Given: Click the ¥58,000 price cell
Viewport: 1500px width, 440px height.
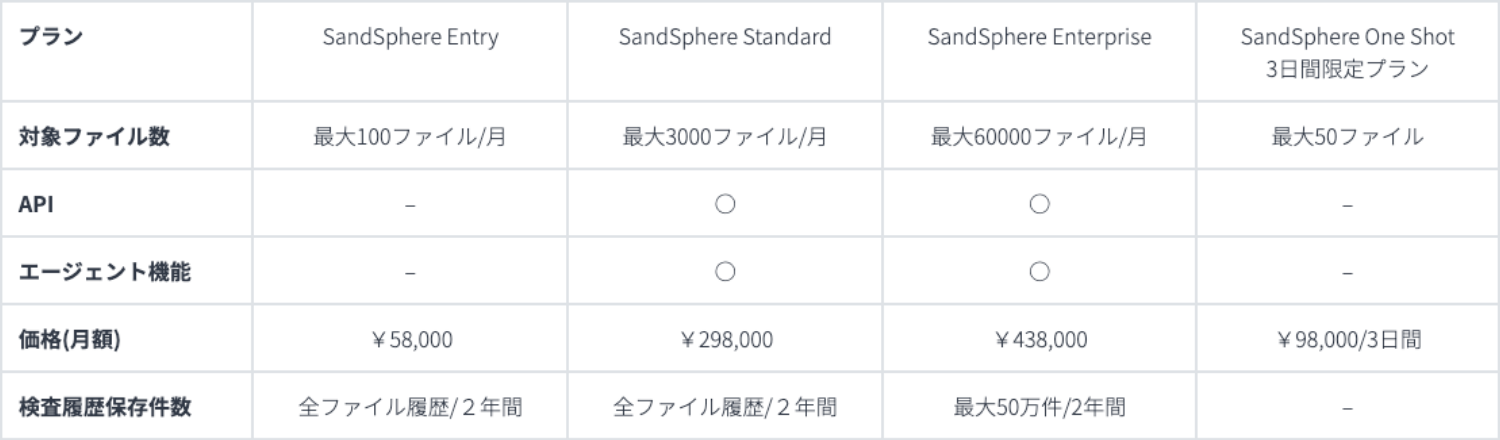Looking at the screenshot, I should (x=410, y=340).
